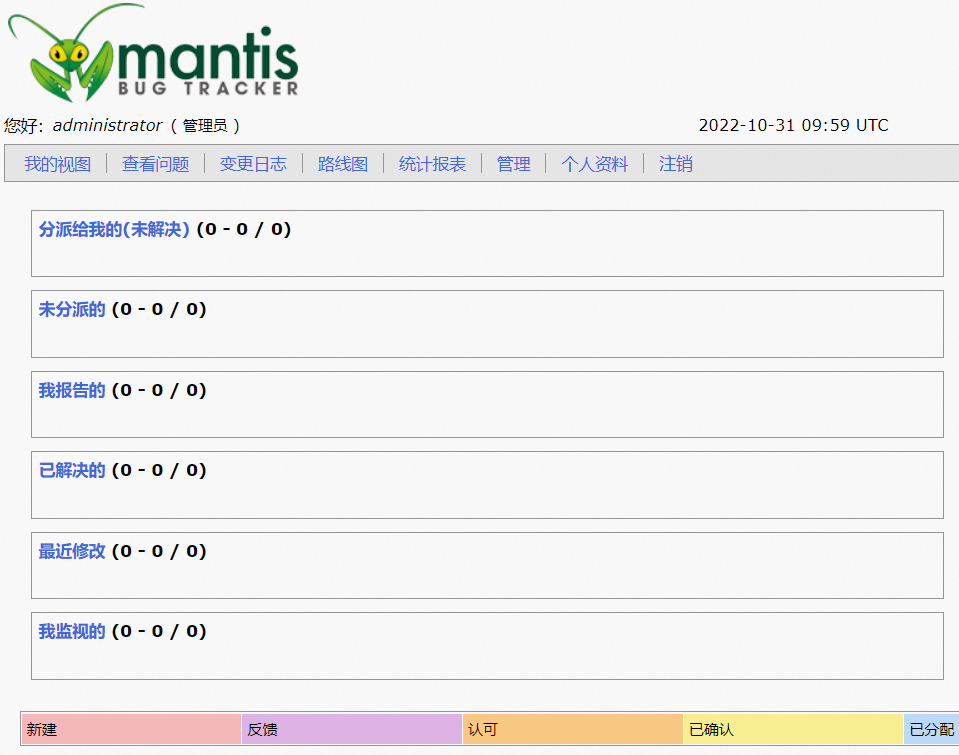Open 未分派的 issue list
The width and height of the screenshot is (959, 755).
point(71,309)
